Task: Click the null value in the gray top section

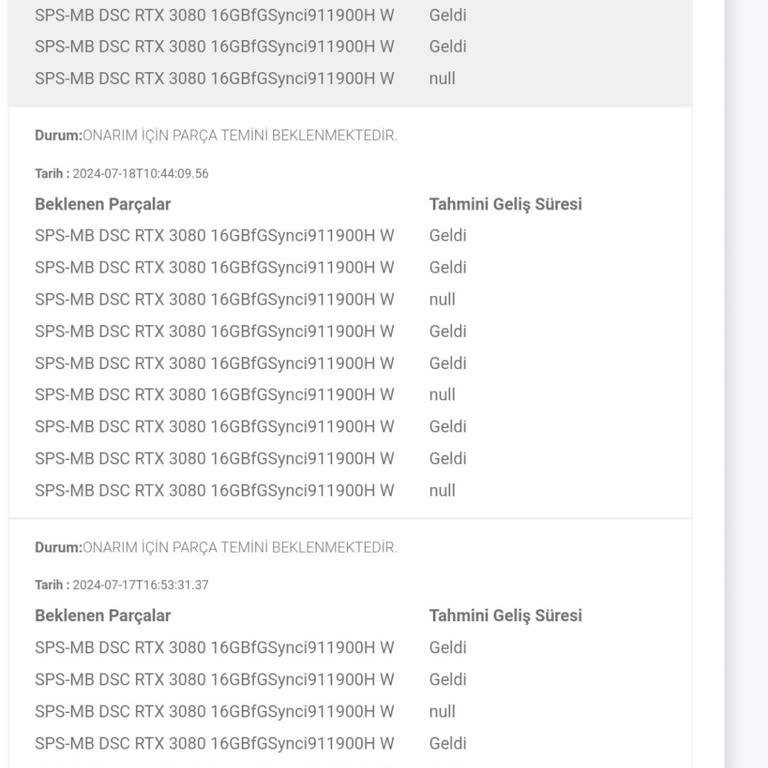Action: [x=442, y=78]
